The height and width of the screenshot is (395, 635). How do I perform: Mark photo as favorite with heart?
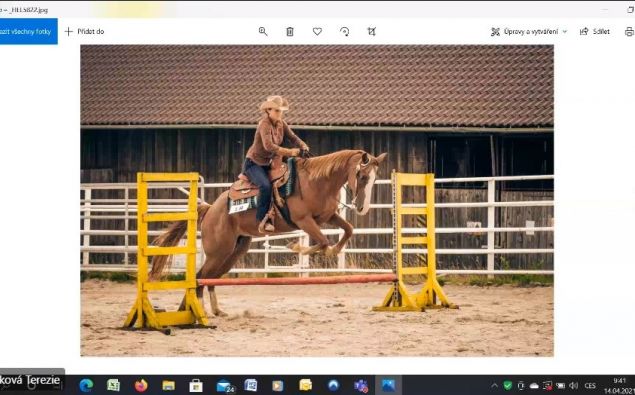[x=317, y=32]
